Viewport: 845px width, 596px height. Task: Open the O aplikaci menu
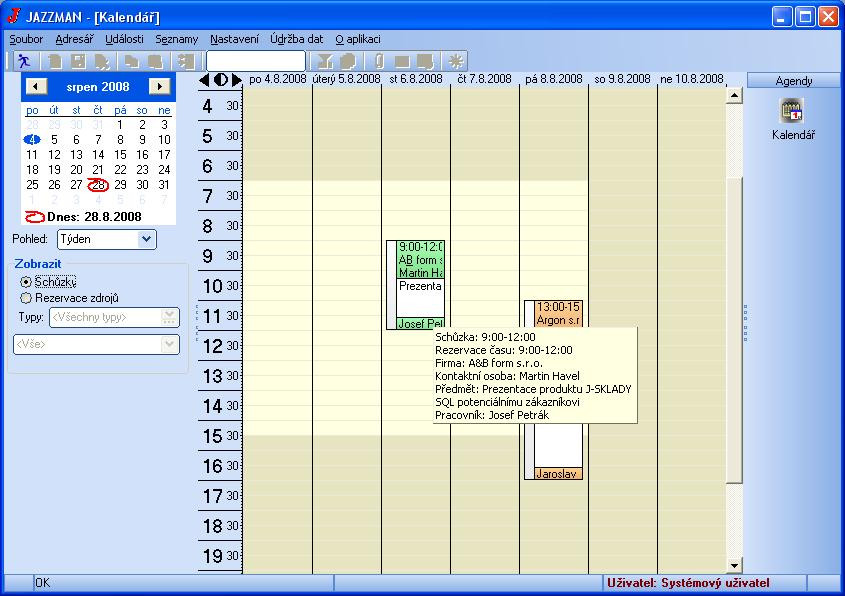click(358, 39)
